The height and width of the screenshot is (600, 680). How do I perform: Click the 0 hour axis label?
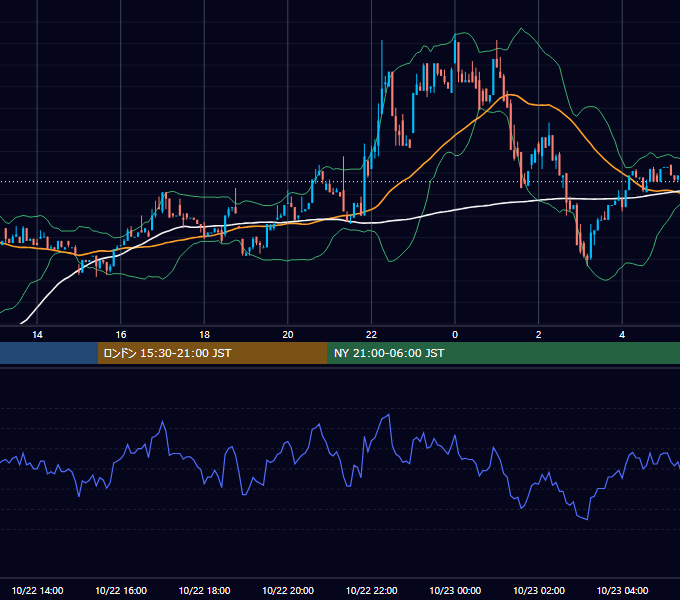[x=455, y=335]
